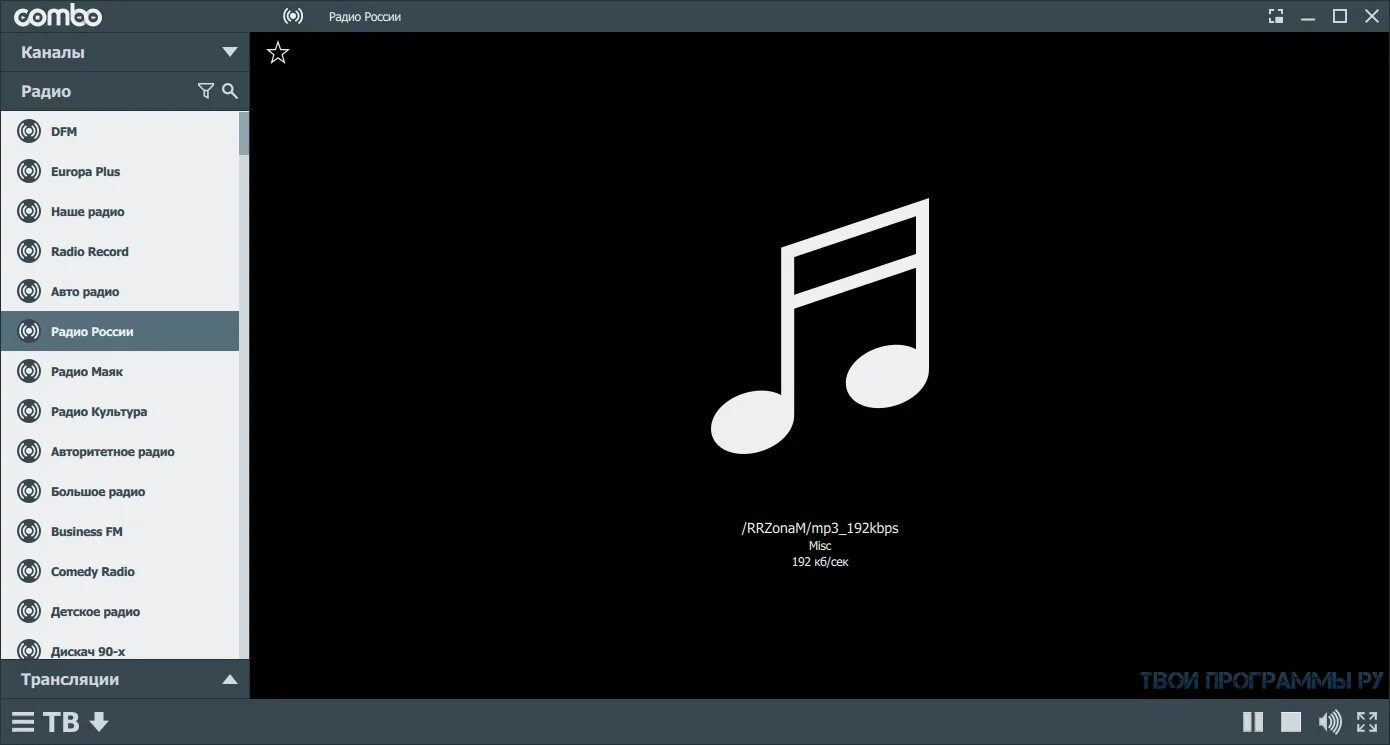Click the Наше радио station icon
Image resolution: width=1390 pixels, height=745 pixels.
click(29, 211)
